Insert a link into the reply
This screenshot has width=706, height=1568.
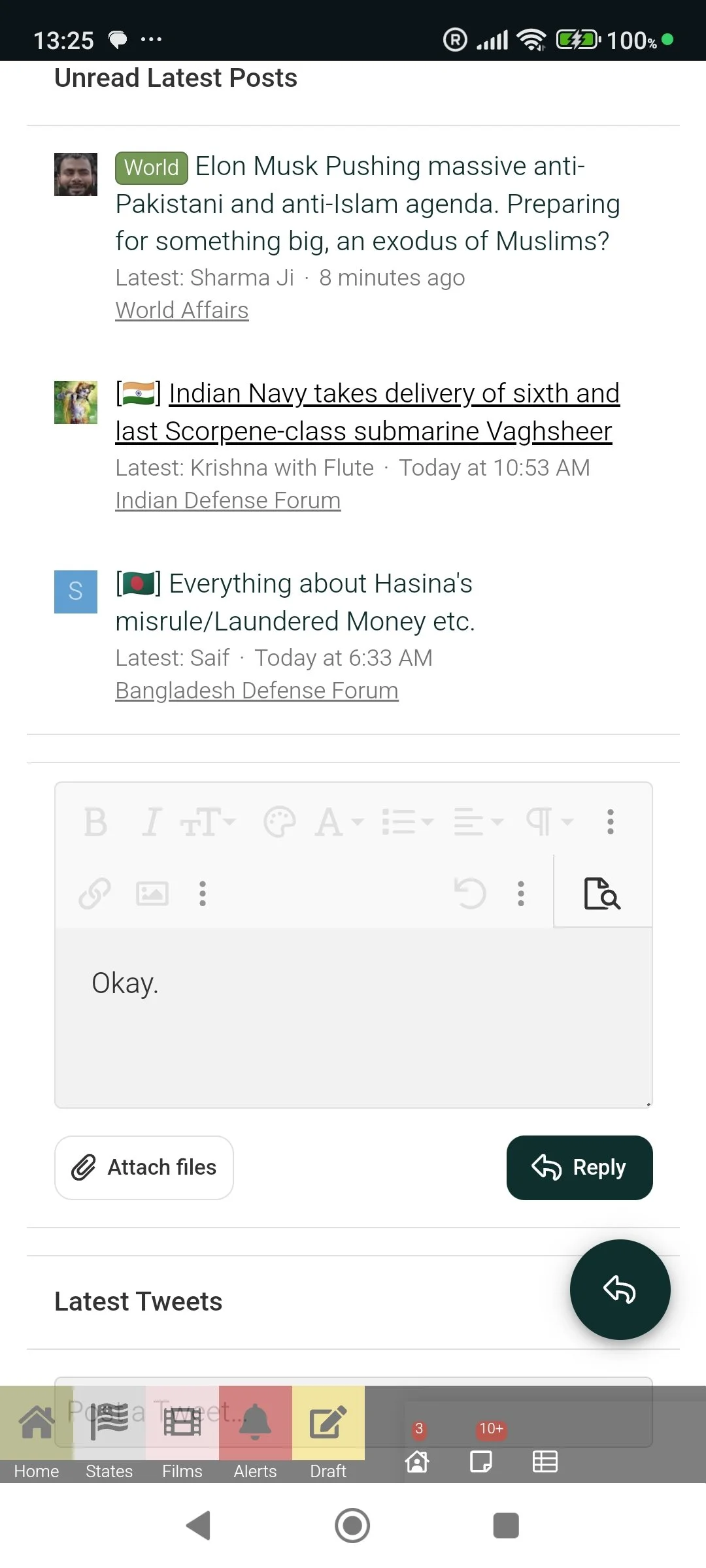coord(93,894)
